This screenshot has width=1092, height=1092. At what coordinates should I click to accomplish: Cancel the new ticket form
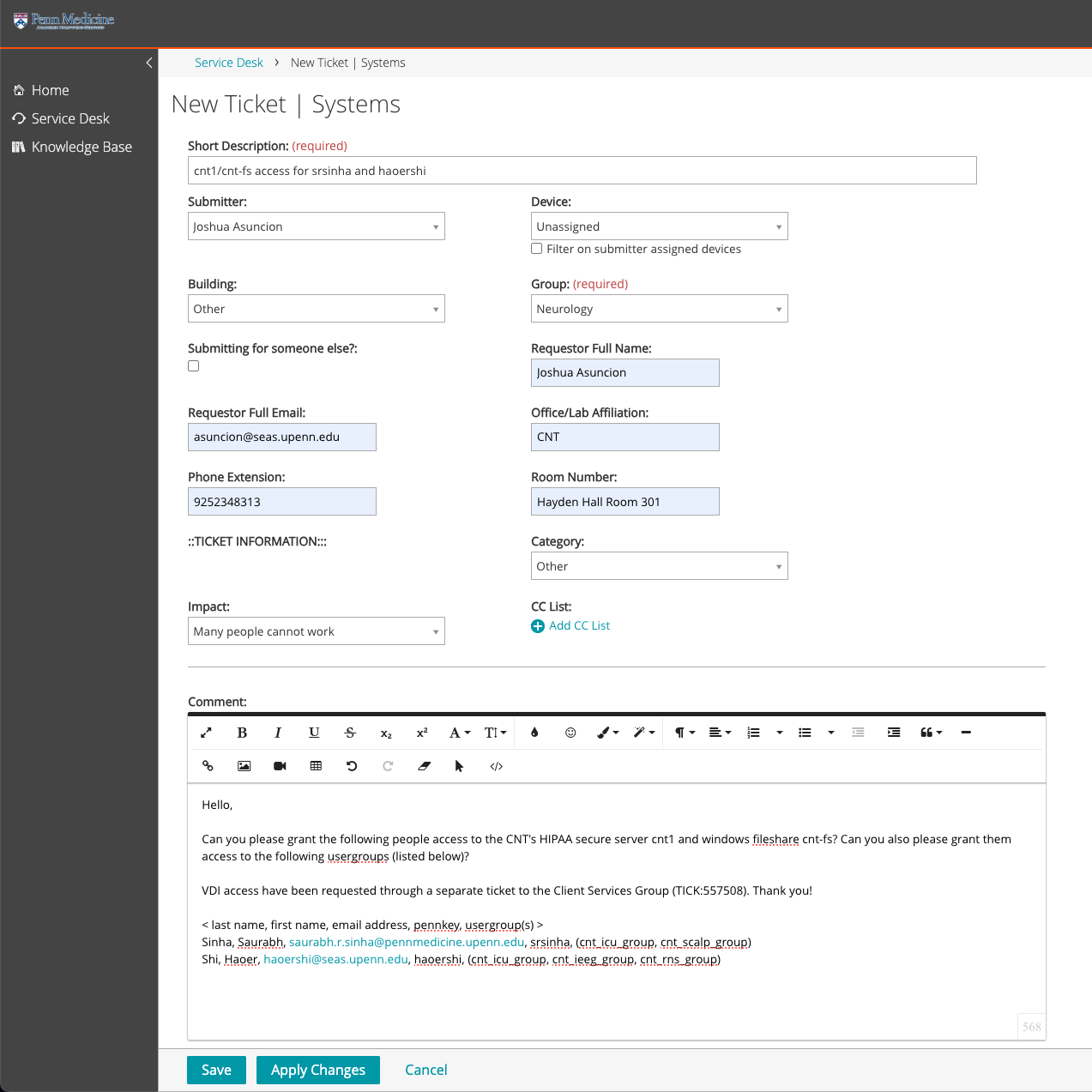426,1070
